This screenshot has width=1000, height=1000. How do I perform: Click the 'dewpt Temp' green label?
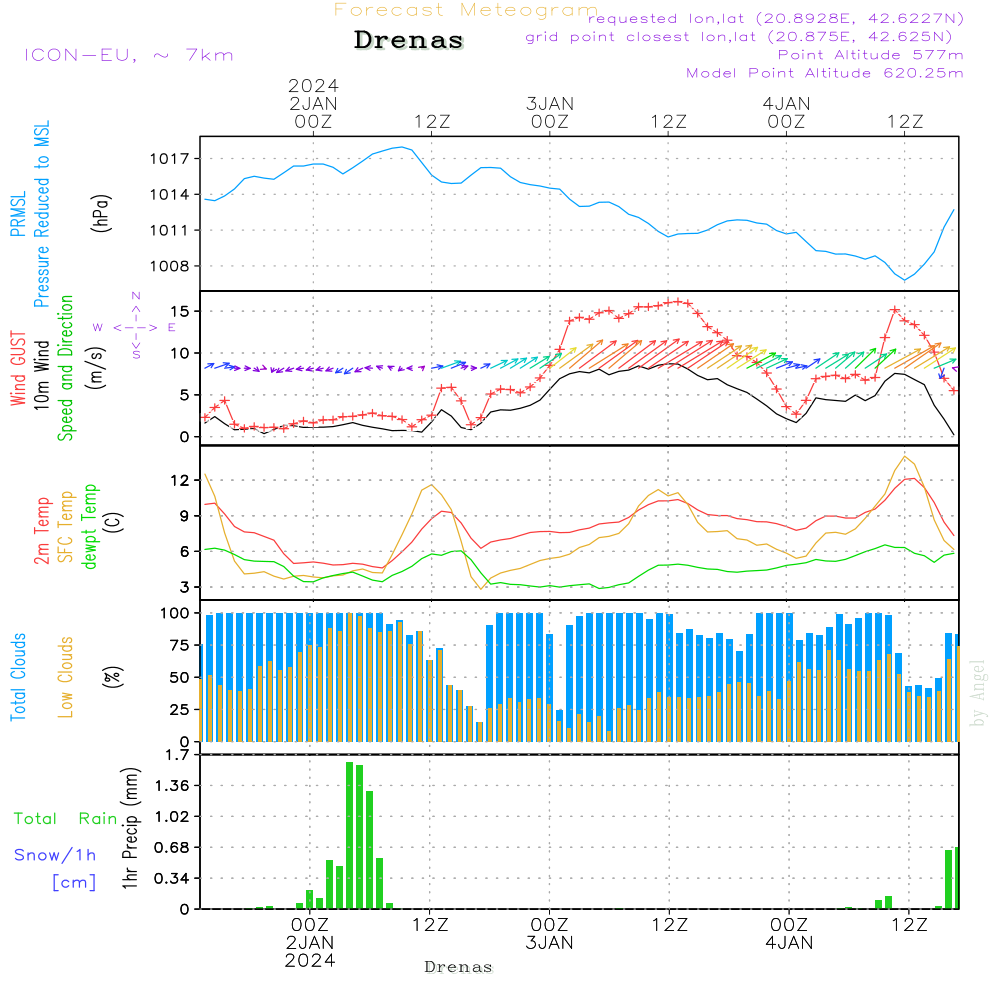(x=89, y=526)
